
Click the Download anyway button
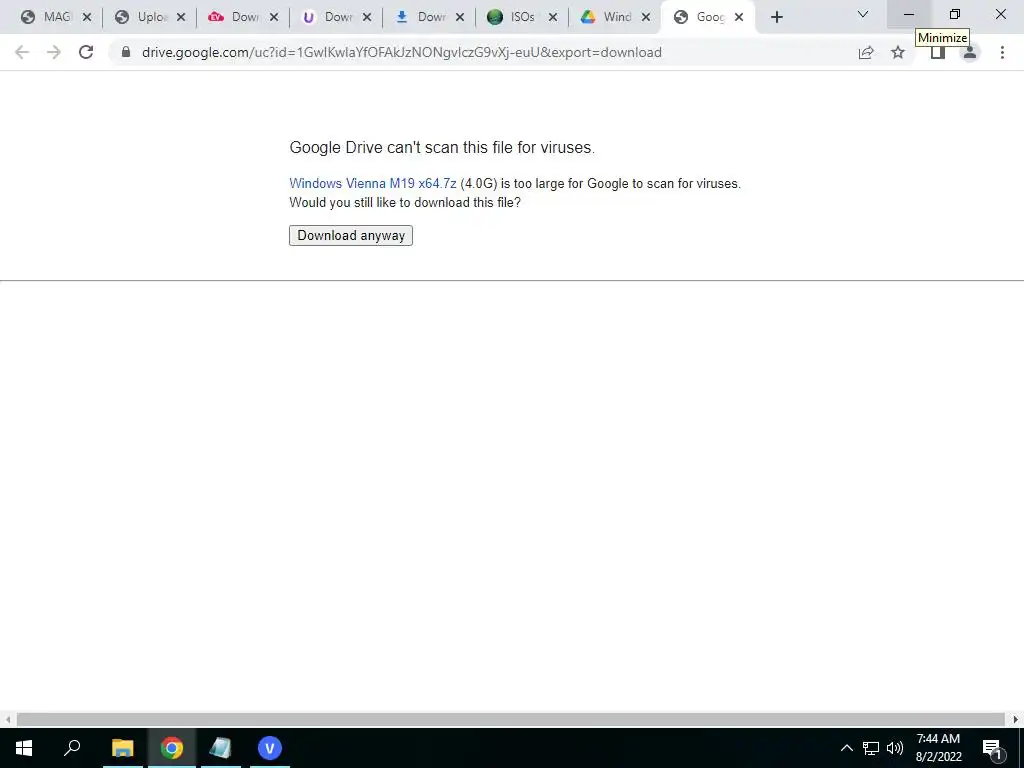click(x=351, y=235)
